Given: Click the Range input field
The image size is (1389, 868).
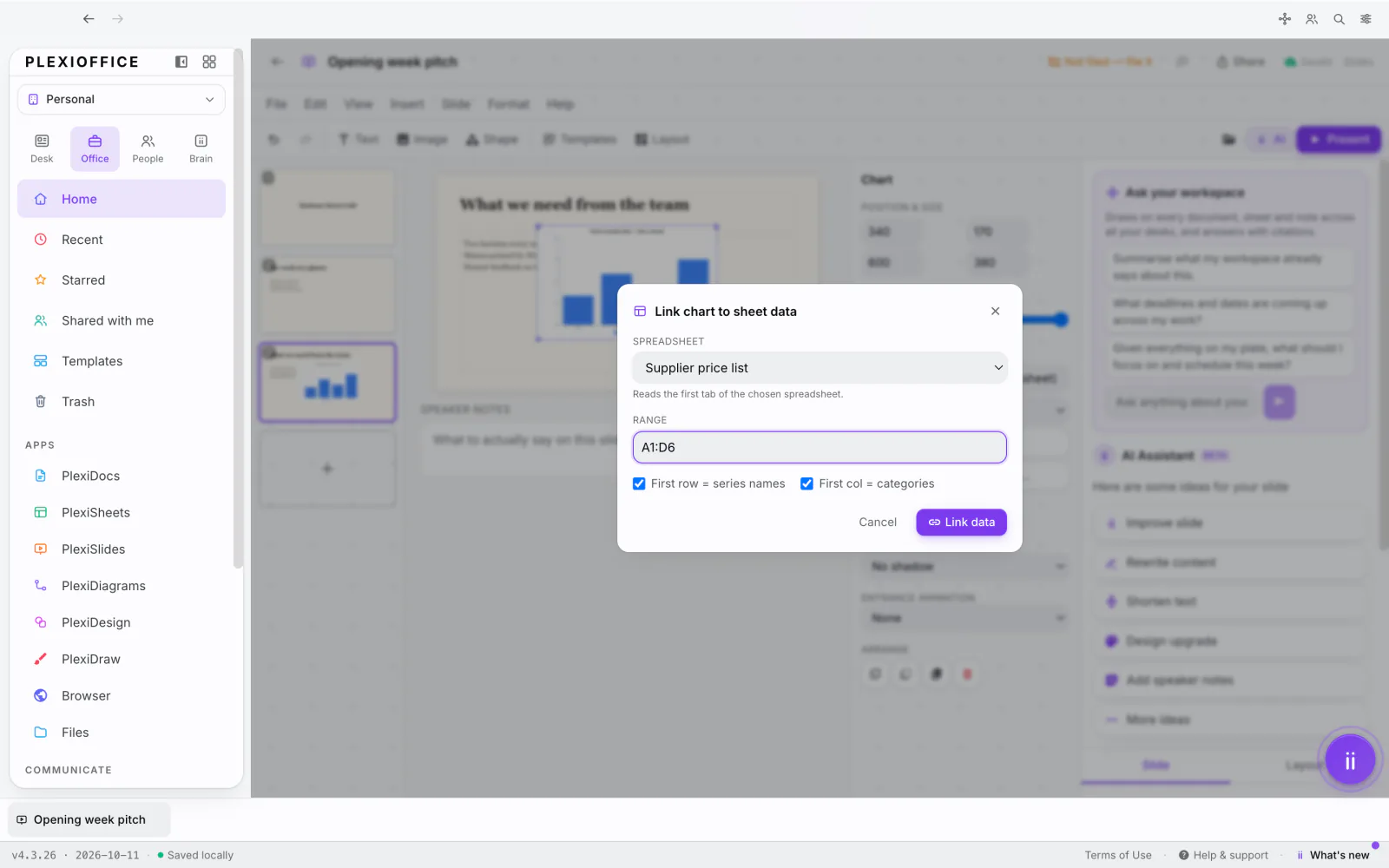Looking at the screenshot, I should [820, 447].
